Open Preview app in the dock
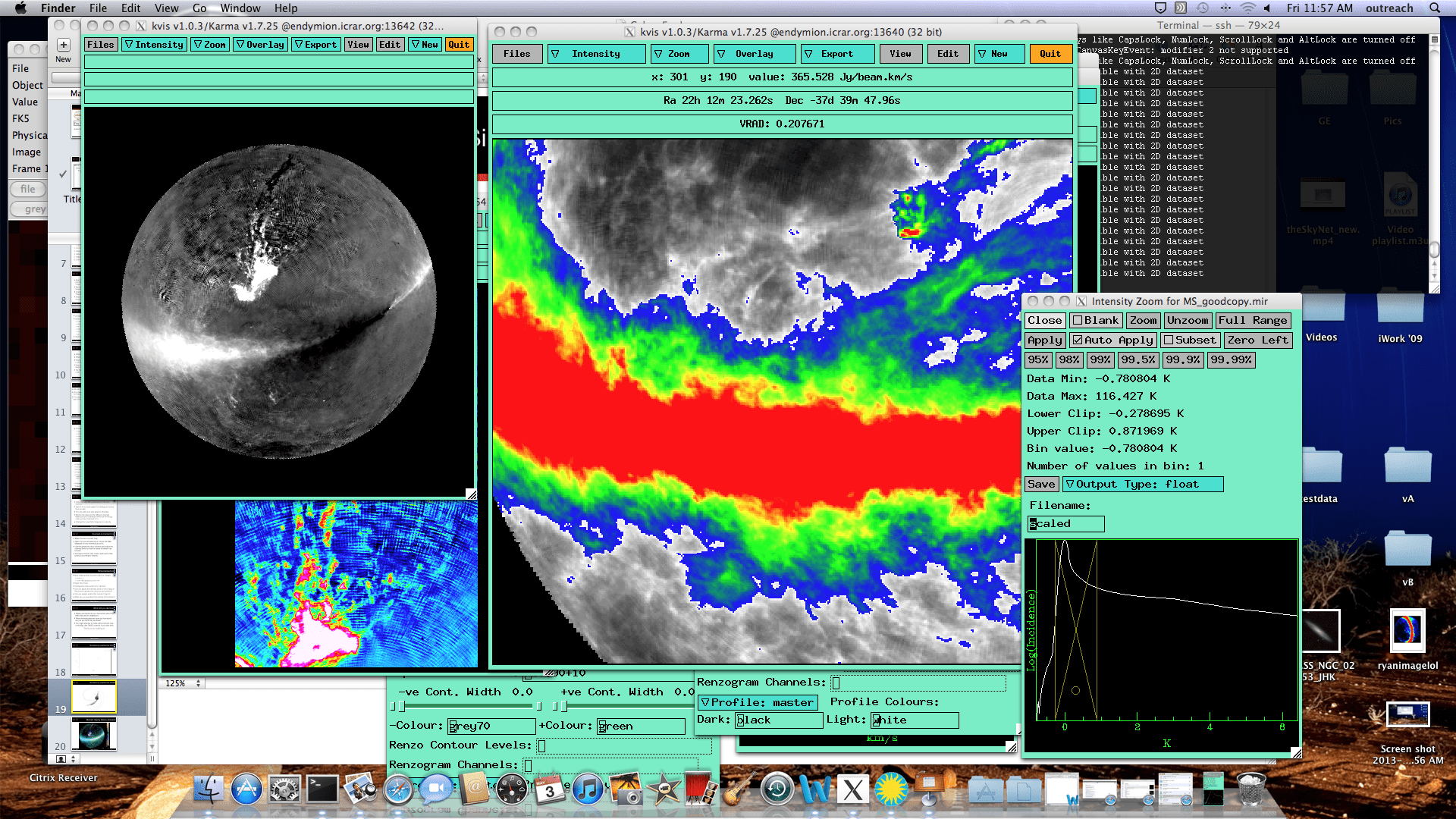Screen dimensions: 1456x819 pyautogui.click(x=360, y=789)
